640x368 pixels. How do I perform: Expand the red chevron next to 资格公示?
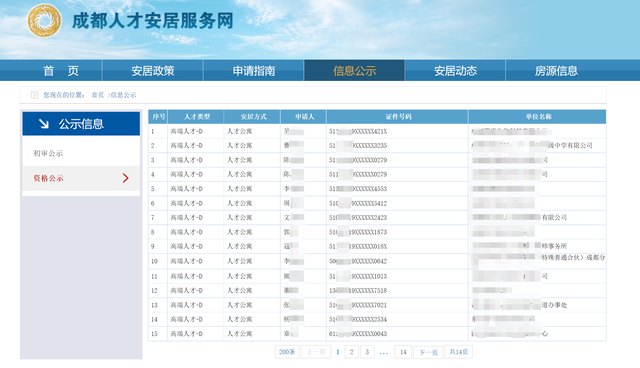pos(126,178)
